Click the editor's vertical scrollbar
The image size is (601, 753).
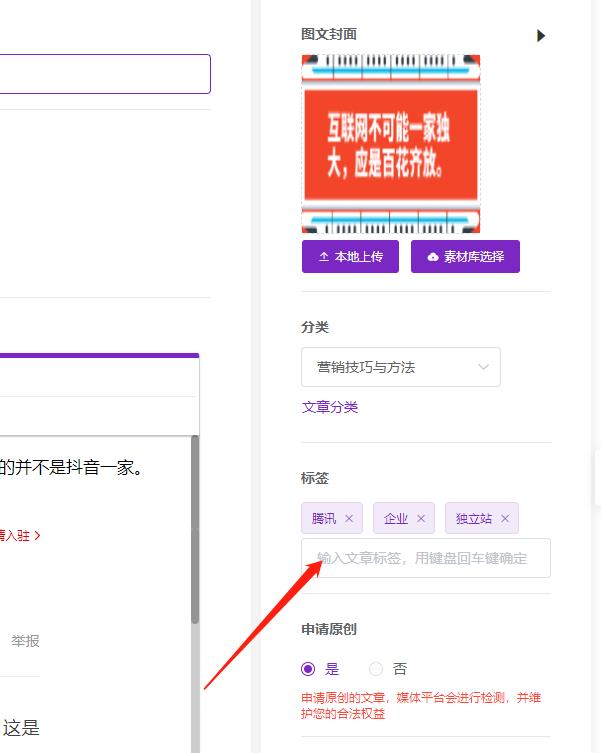tap(194, 530)
